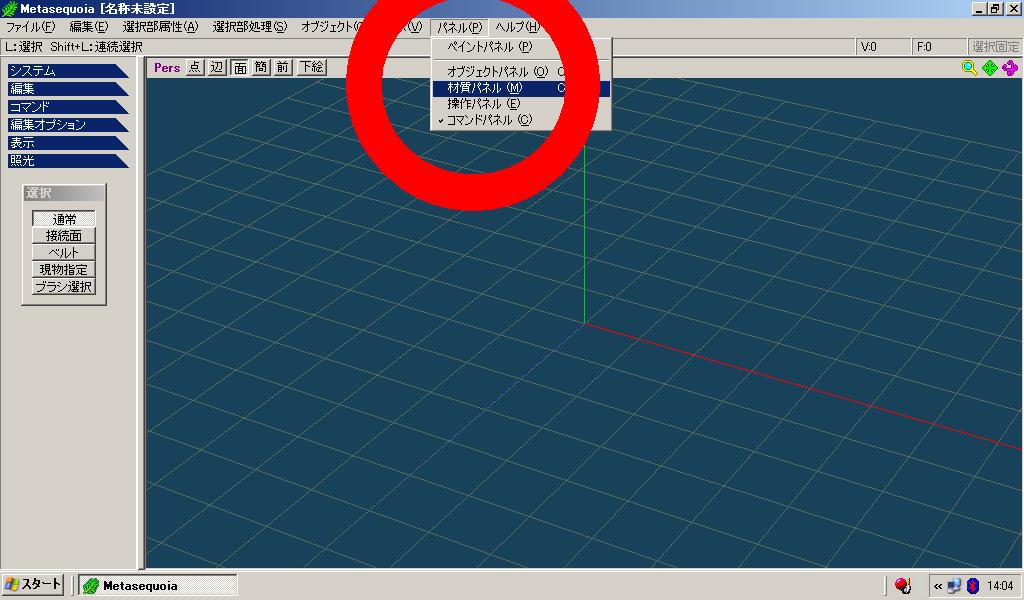Open the オブジェクト menu
The height and width of the screenshot is (600, 1024).
[330, 27]
